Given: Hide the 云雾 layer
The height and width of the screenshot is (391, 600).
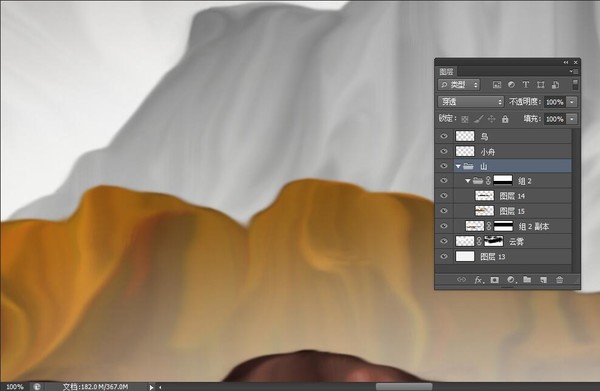Looking at the screenshot, I should (444, 241).
